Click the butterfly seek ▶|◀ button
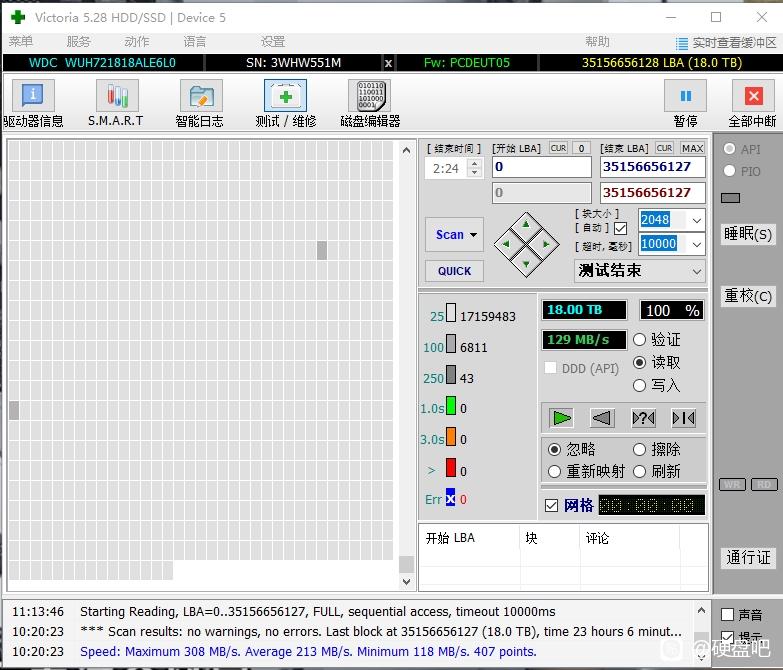This screenshot has width=783, height=670. point(684,418)
